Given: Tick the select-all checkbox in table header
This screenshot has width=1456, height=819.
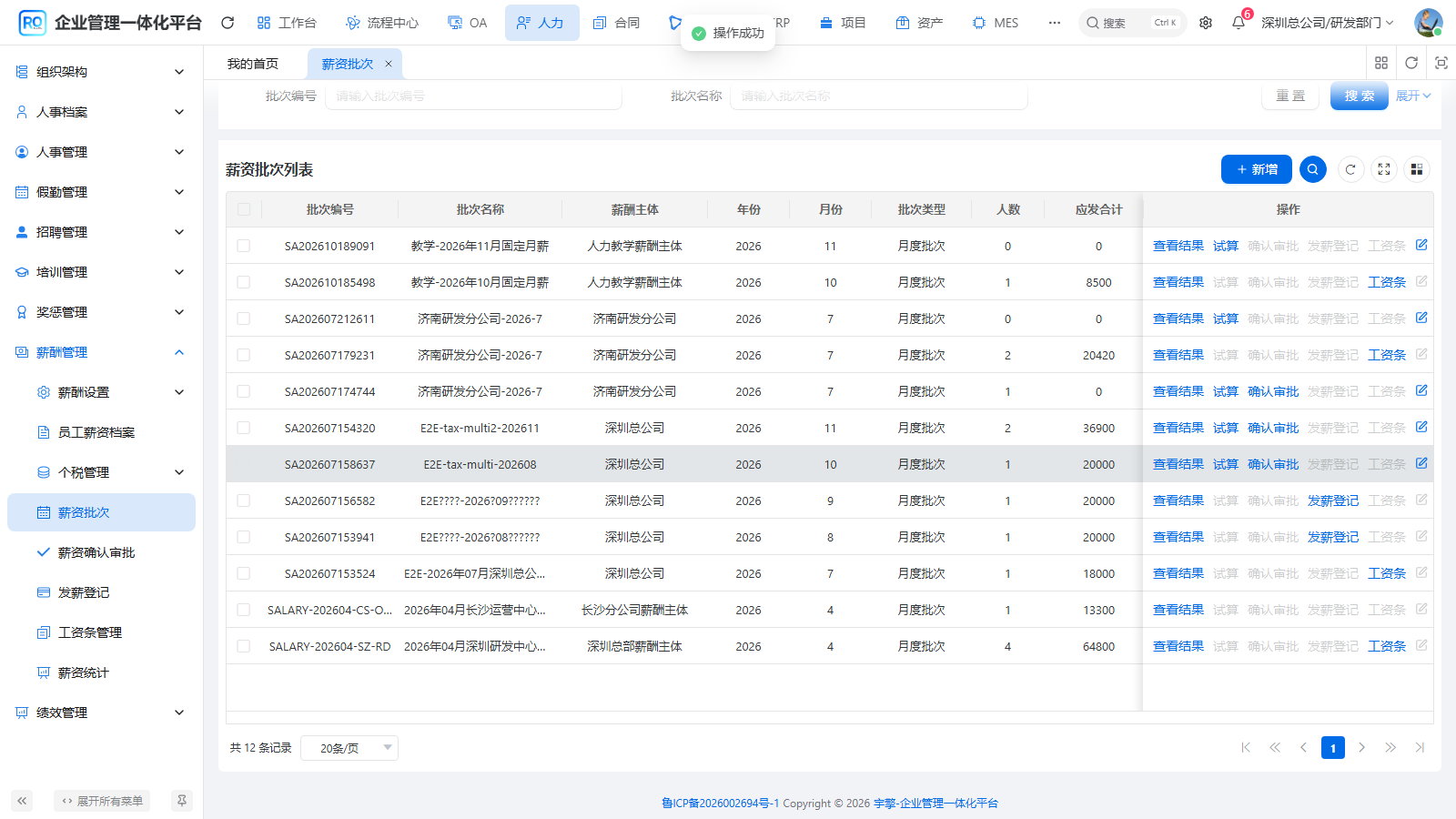Looking at the screenshot, I should pos(244,209).
